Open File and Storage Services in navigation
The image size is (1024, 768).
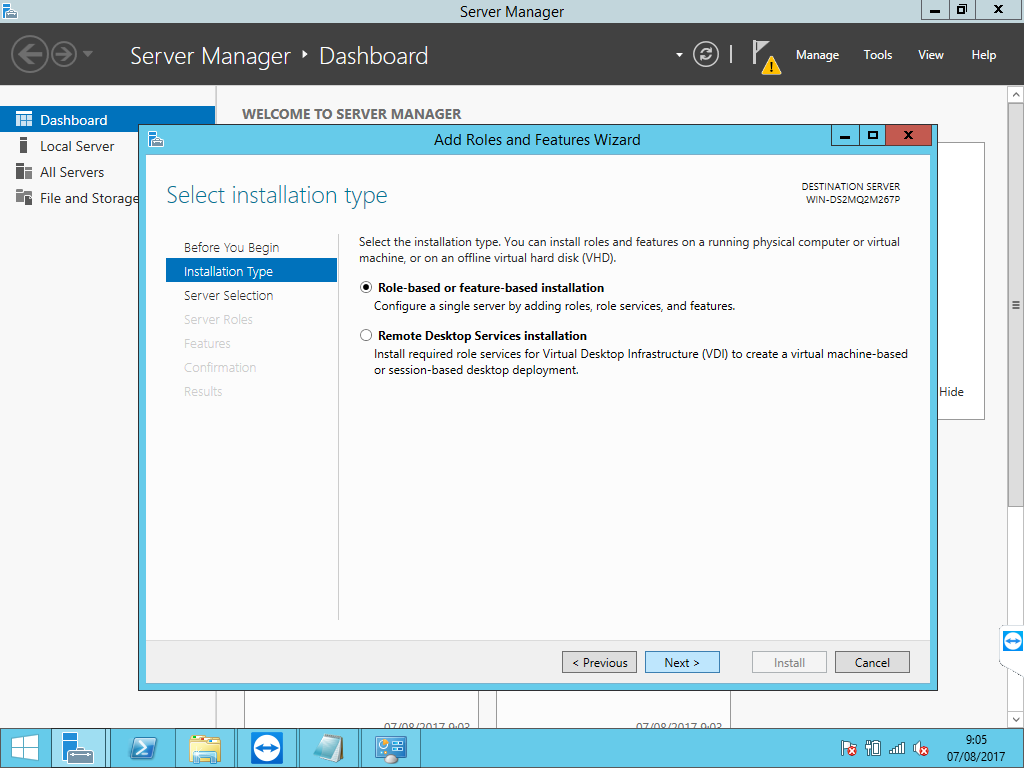click(89, 199)
